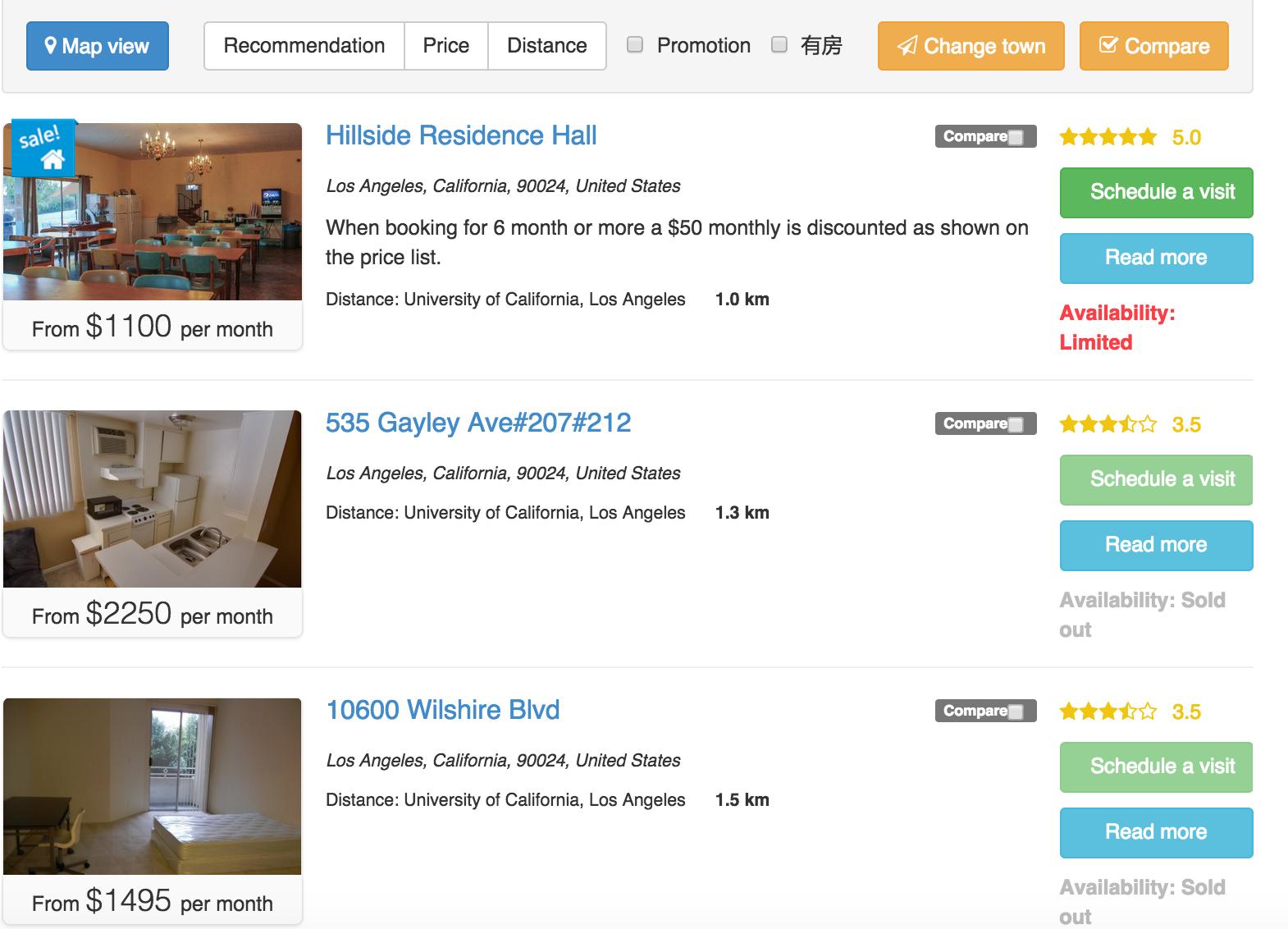Read more about 535 Gayley Ave
Viewport: 1288px width, 929px height.
click(1156, 545)
